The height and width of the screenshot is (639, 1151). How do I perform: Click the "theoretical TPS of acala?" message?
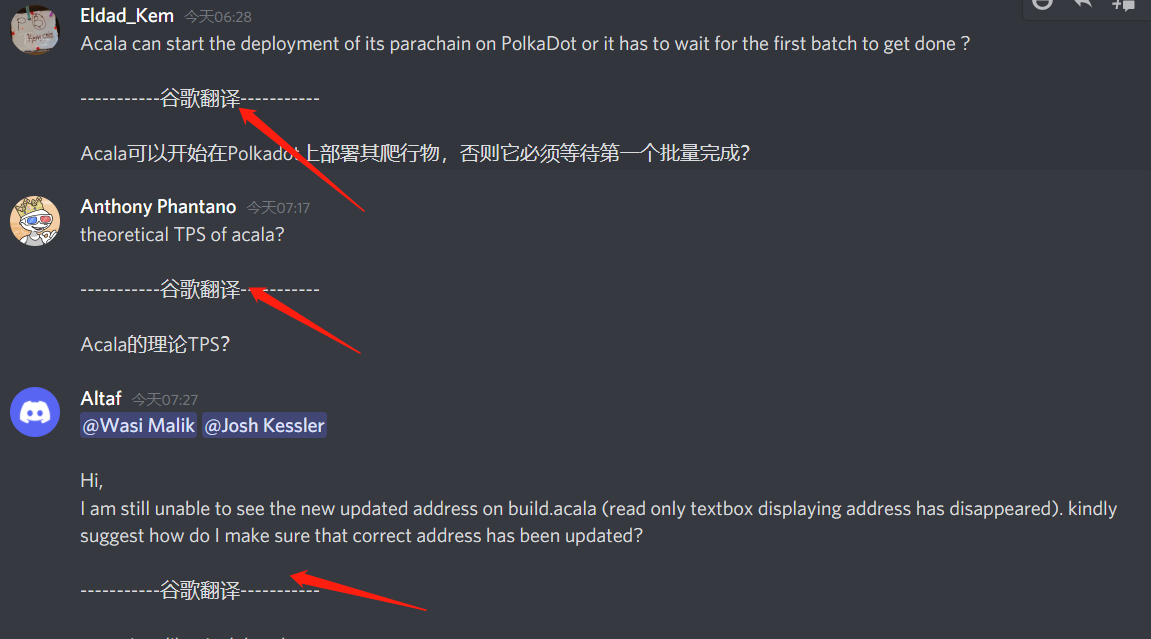tap(182, 235)
